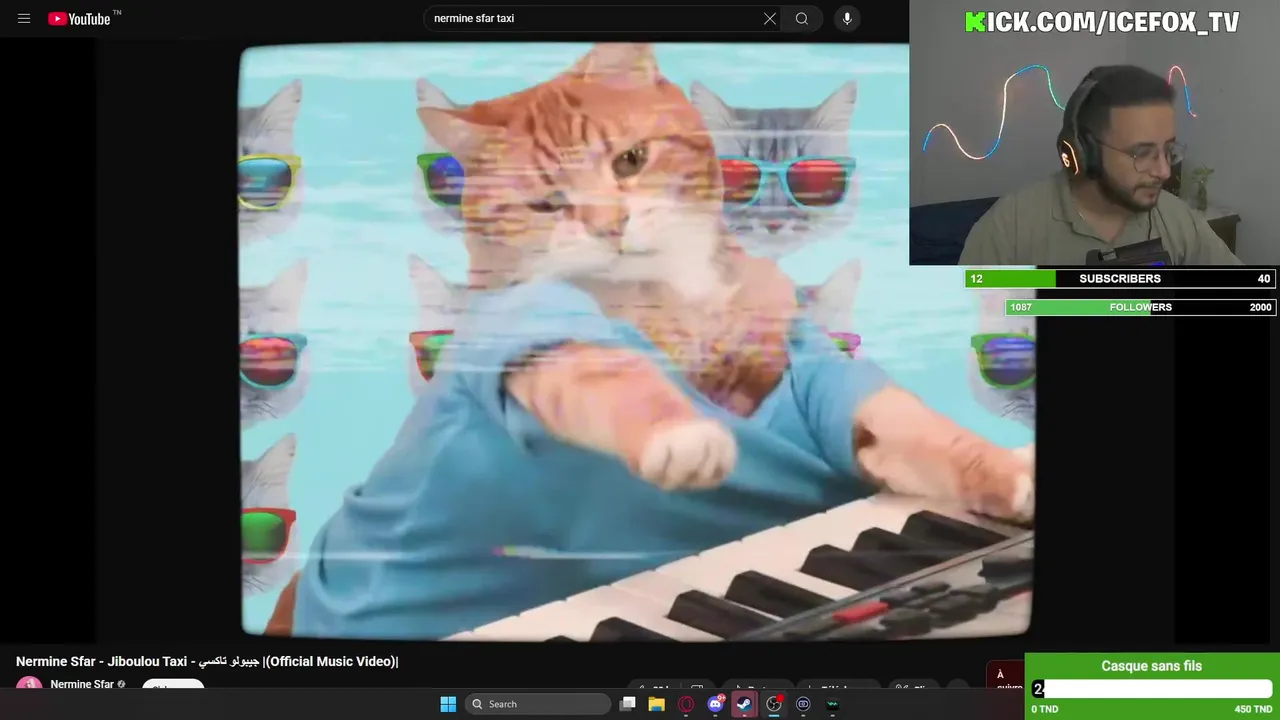This screenshot has width=1280, height=720.
Task: Open the taskbar Search box
Action: 539,704
